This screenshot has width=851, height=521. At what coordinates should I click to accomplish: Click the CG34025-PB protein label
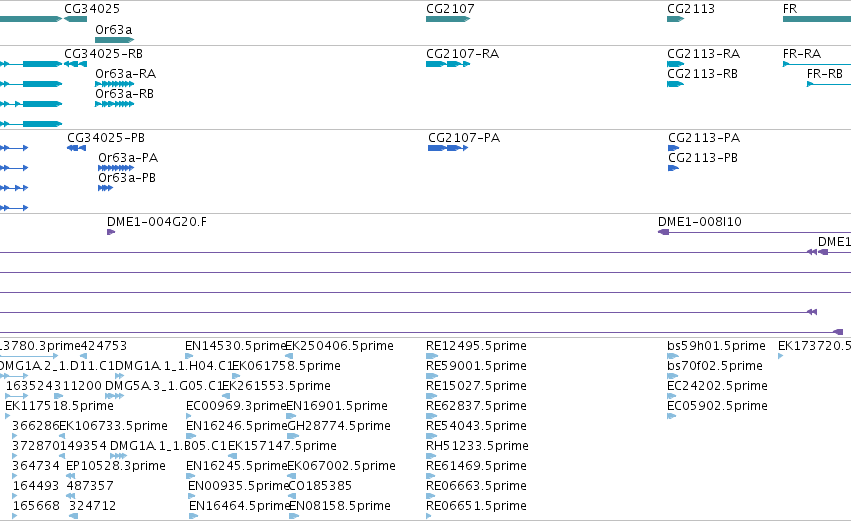point(106,138)
